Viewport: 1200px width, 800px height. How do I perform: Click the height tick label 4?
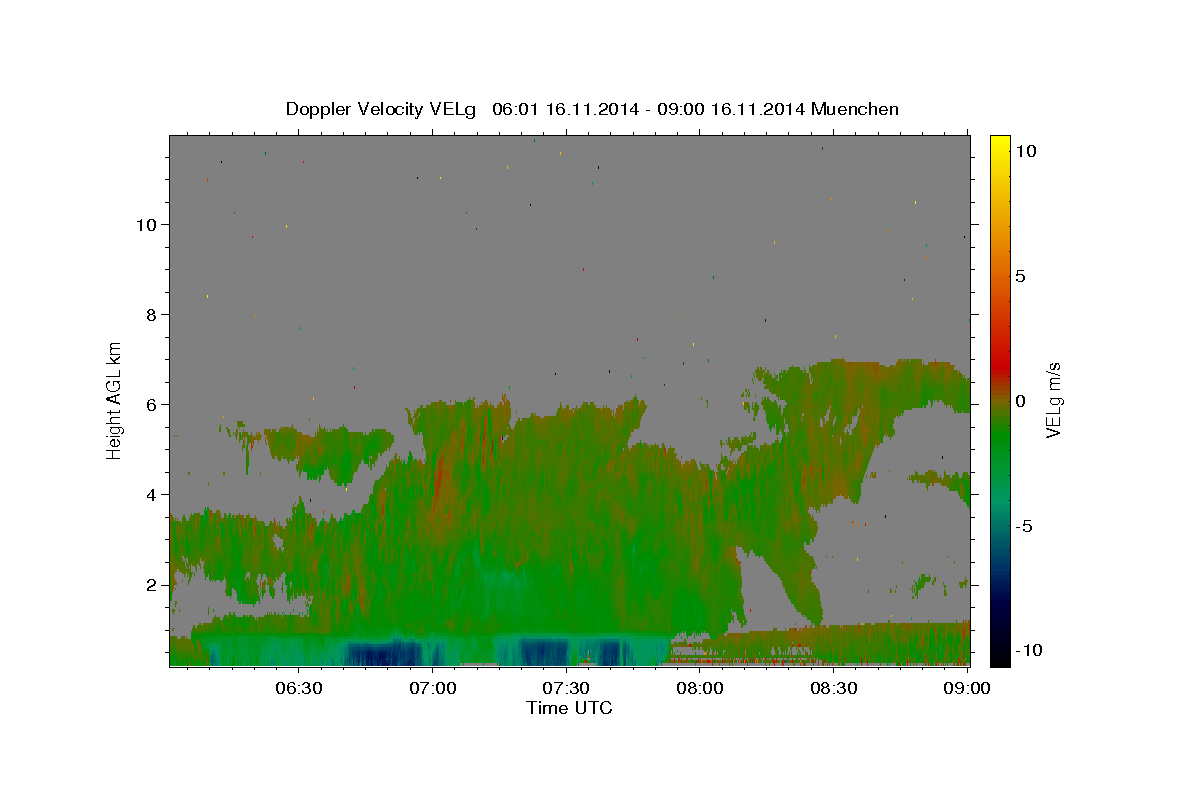pyautogui.click(x=153, y=495)
